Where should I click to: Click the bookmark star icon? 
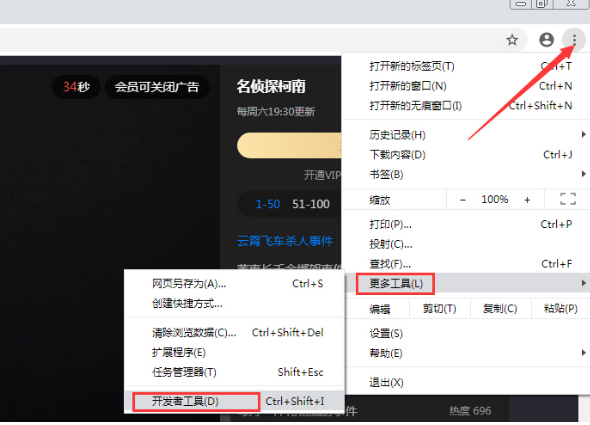[x=512, y=40]
